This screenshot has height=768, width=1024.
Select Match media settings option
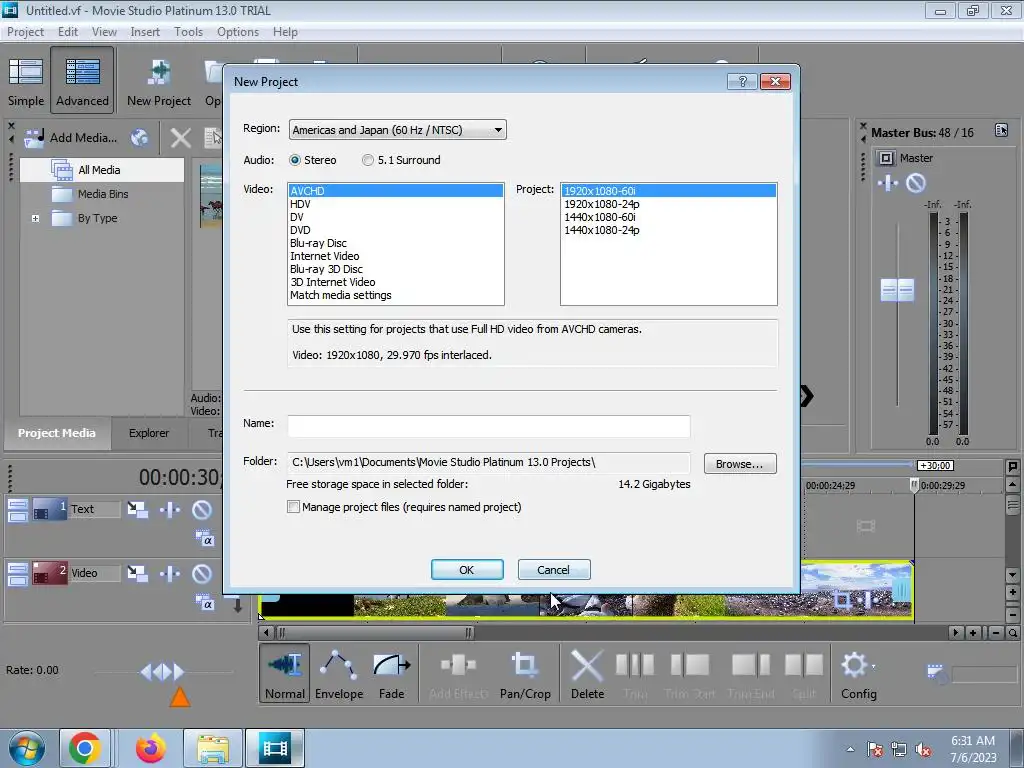396,295
